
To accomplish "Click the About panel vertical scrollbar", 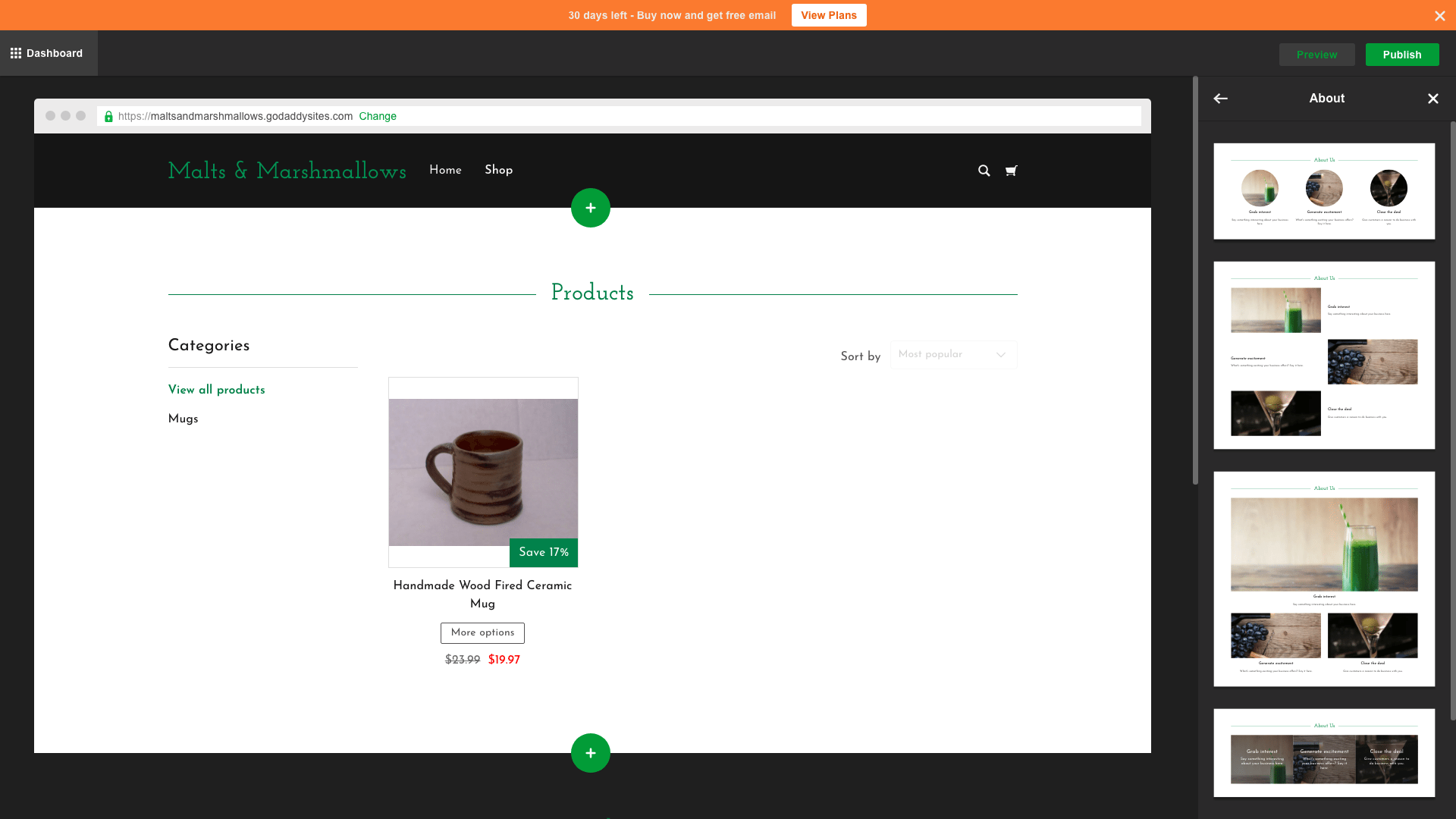I will [1452, 421].
